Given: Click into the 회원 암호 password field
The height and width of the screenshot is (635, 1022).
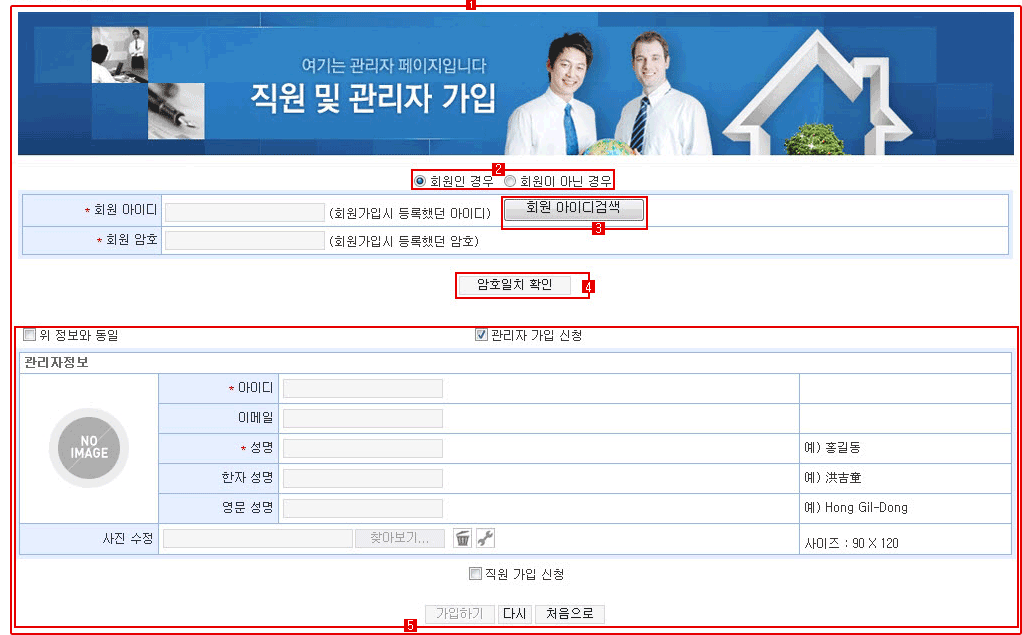Looking at the screenshot, I should point(244,240).
